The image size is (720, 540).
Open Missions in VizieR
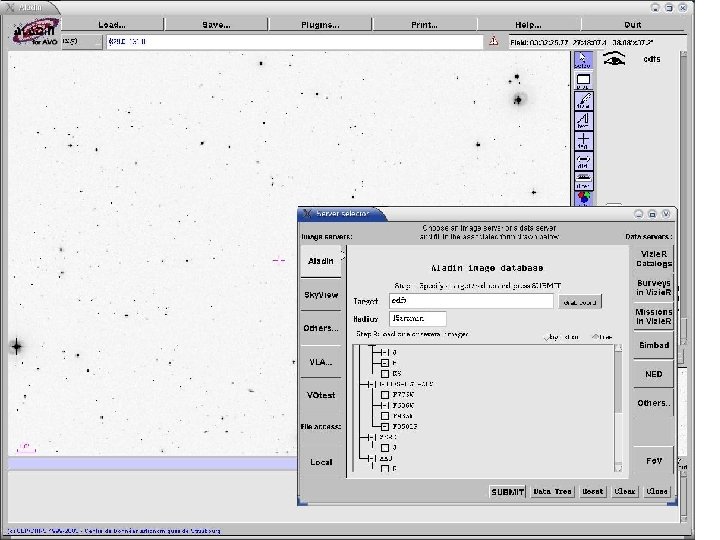[x=654, y=316]
